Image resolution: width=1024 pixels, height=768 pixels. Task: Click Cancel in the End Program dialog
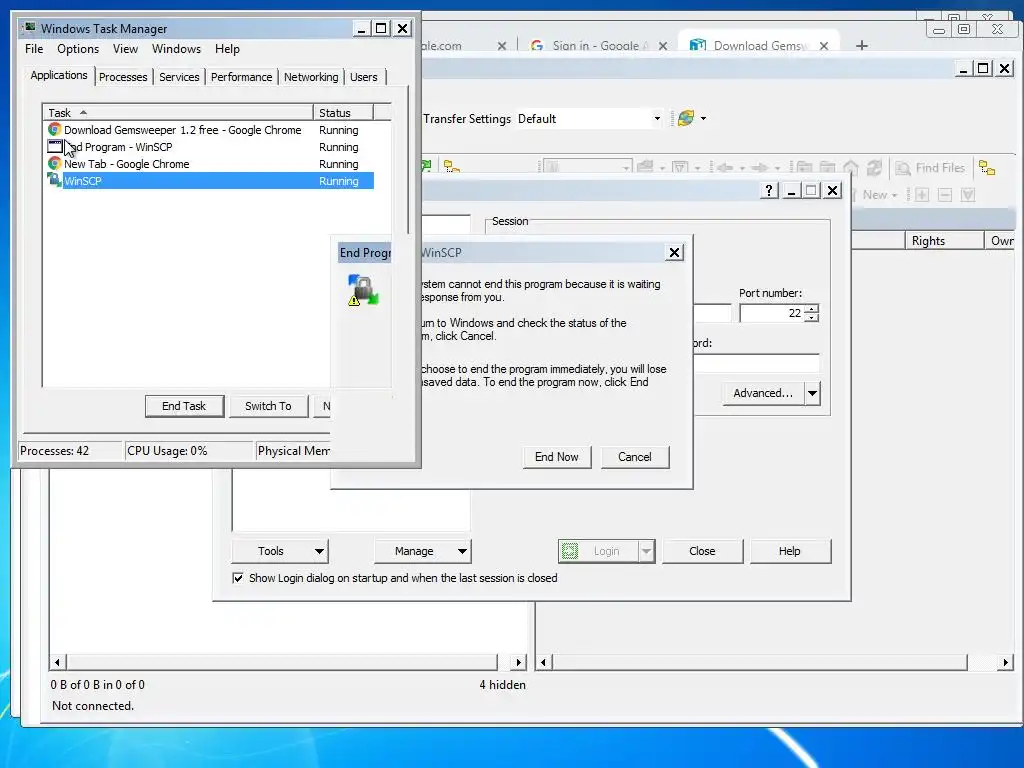pos(635,457)
